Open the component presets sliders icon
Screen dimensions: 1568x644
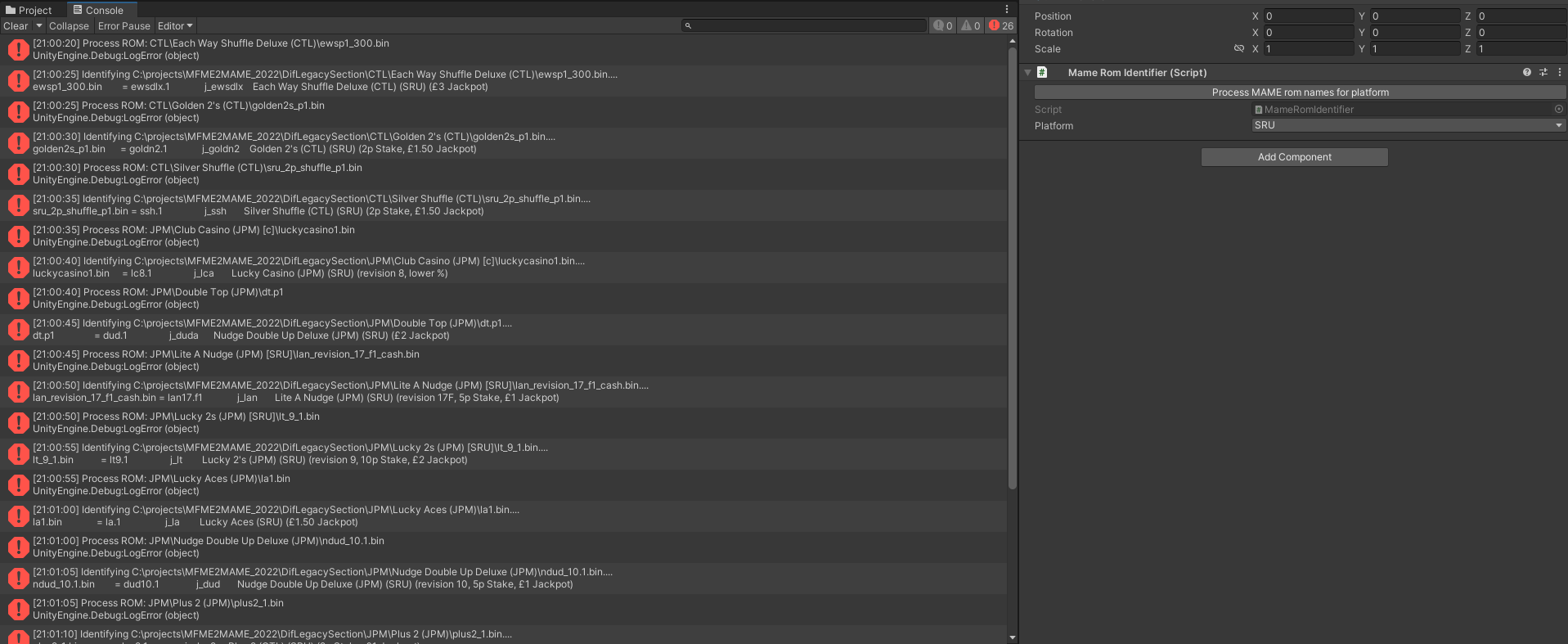(x=1543, y=73)
